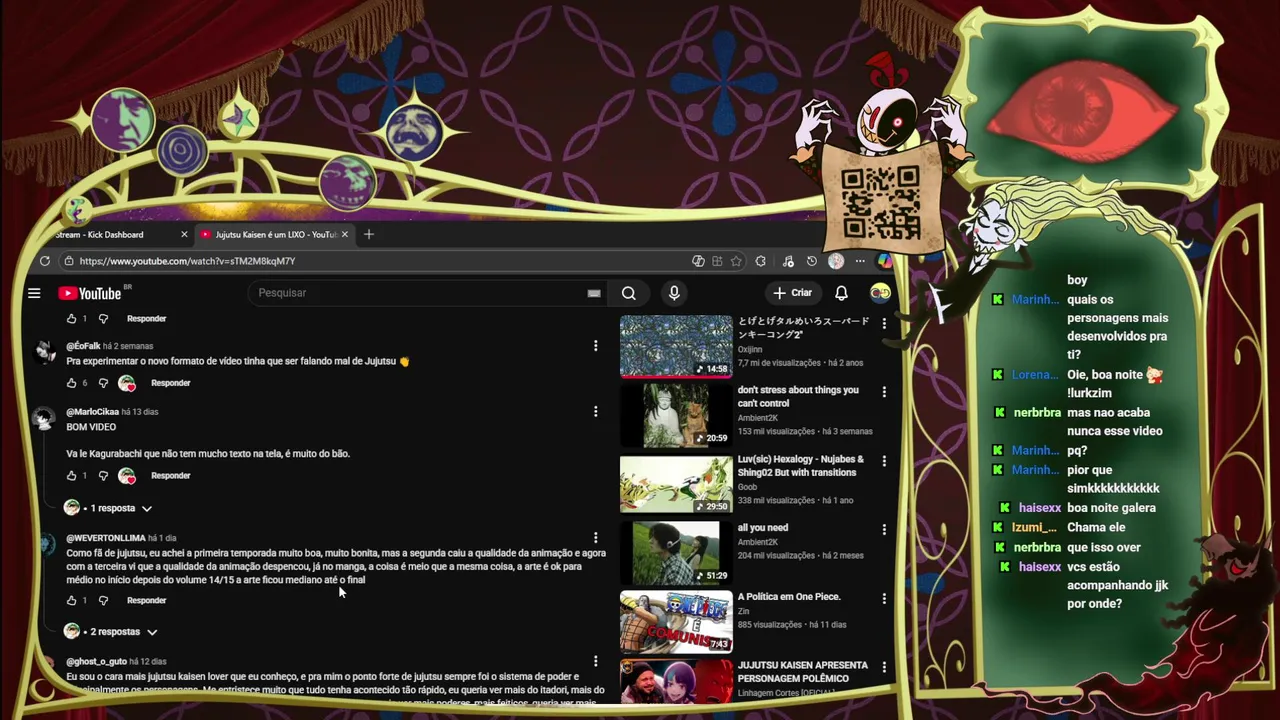Viewport: 1280px width, 720px height.
Task: Click Responder on the topmost comment
Action: (146, 319)
